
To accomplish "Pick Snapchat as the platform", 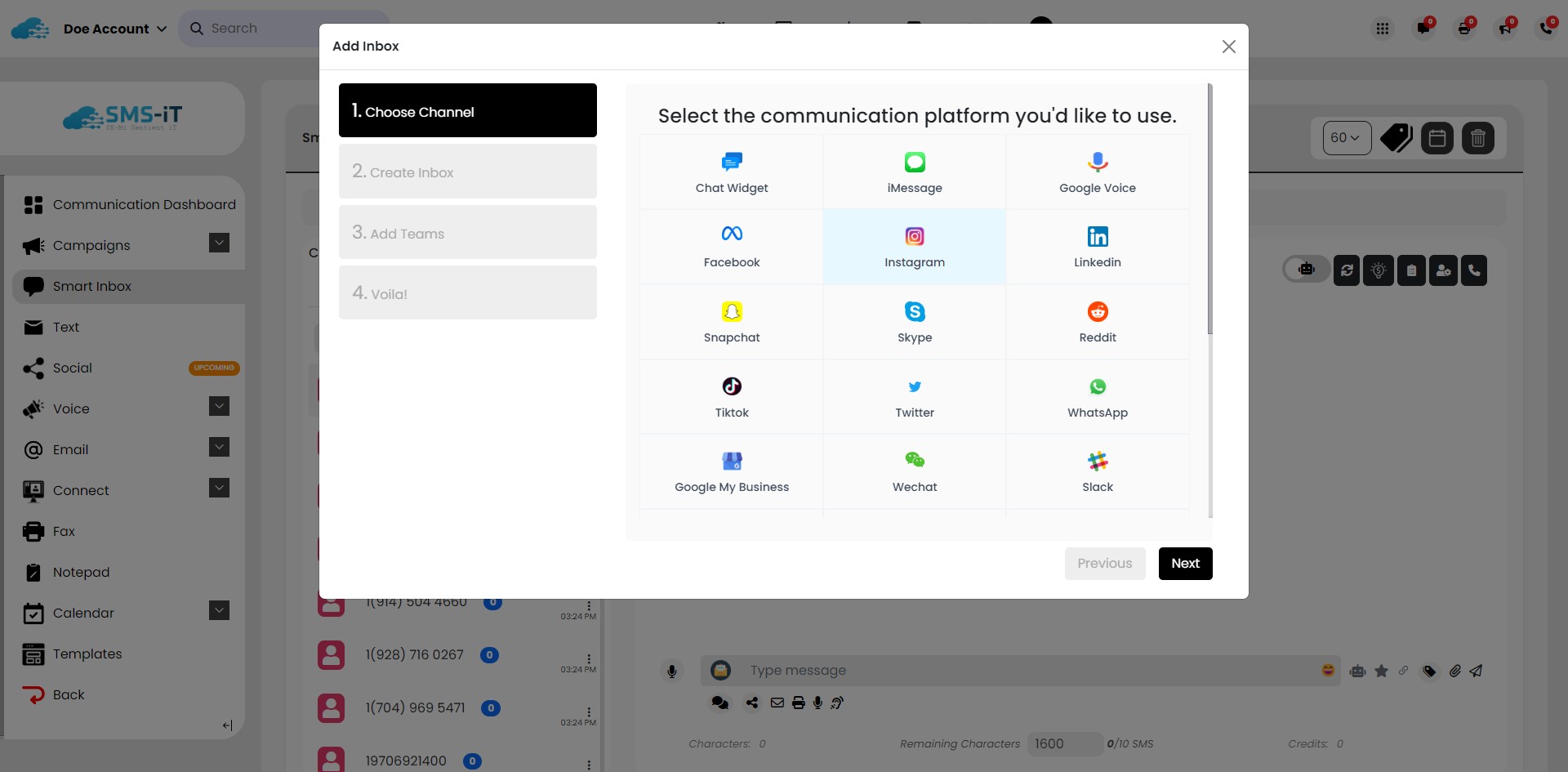I will click(732, 322).
